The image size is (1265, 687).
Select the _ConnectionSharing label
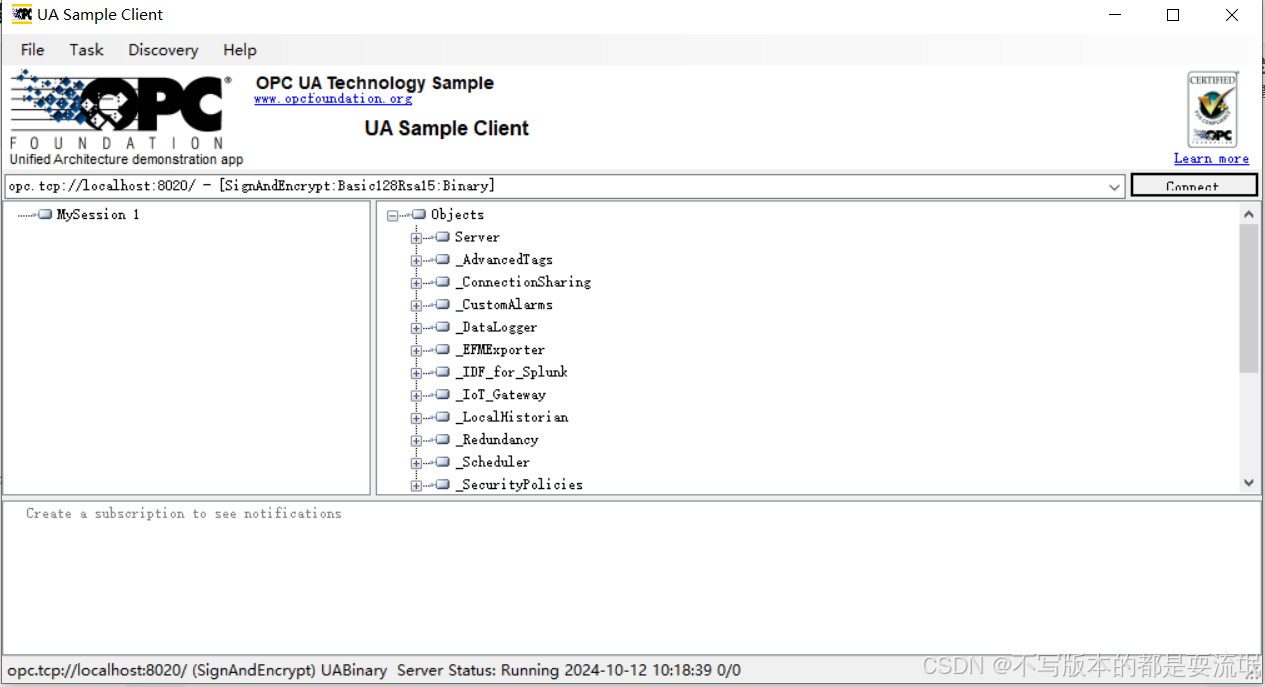[523, 282]
